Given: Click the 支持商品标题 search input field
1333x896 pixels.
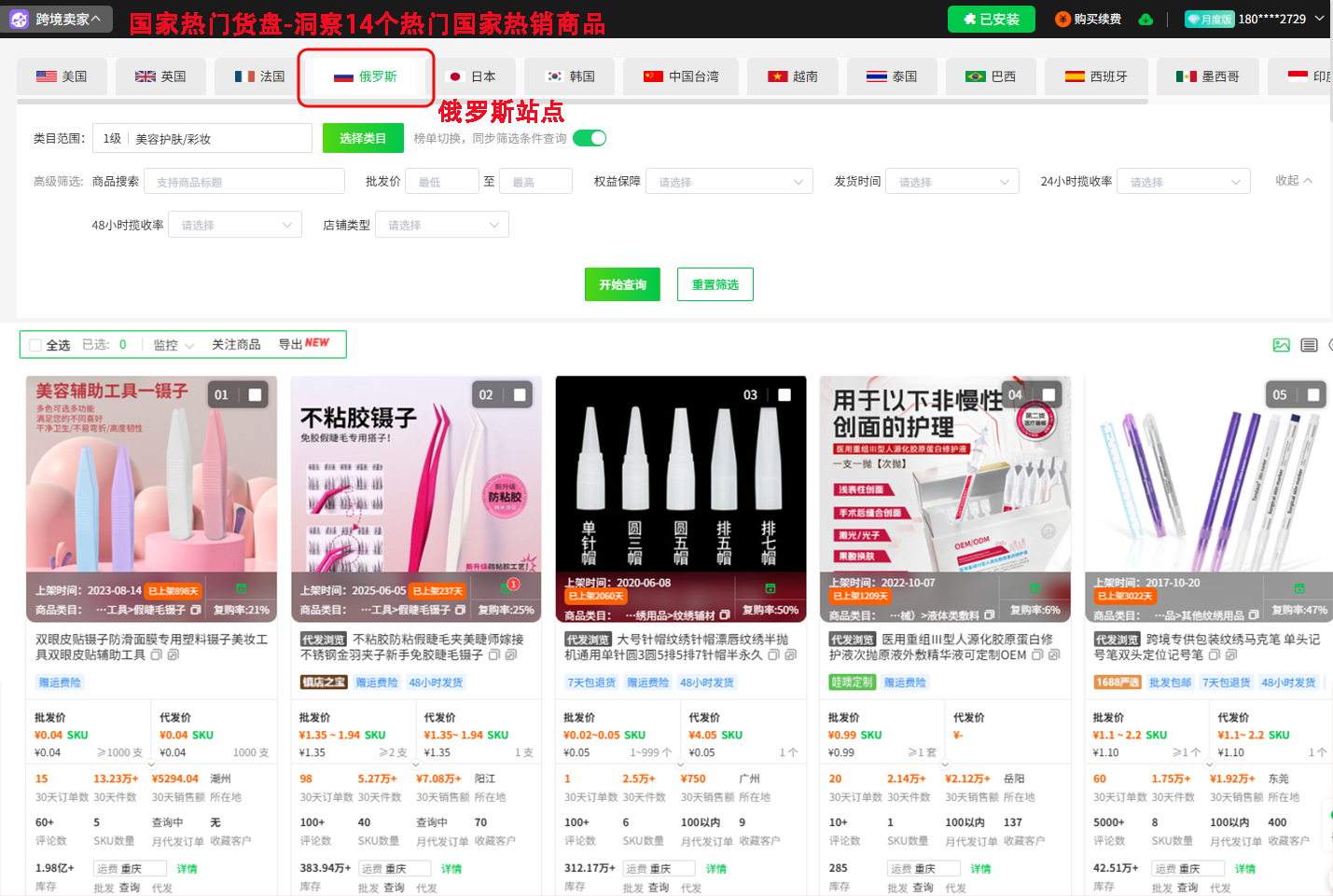Looking at the screenshot, I should pyautogui.click(x=243, y=180).
